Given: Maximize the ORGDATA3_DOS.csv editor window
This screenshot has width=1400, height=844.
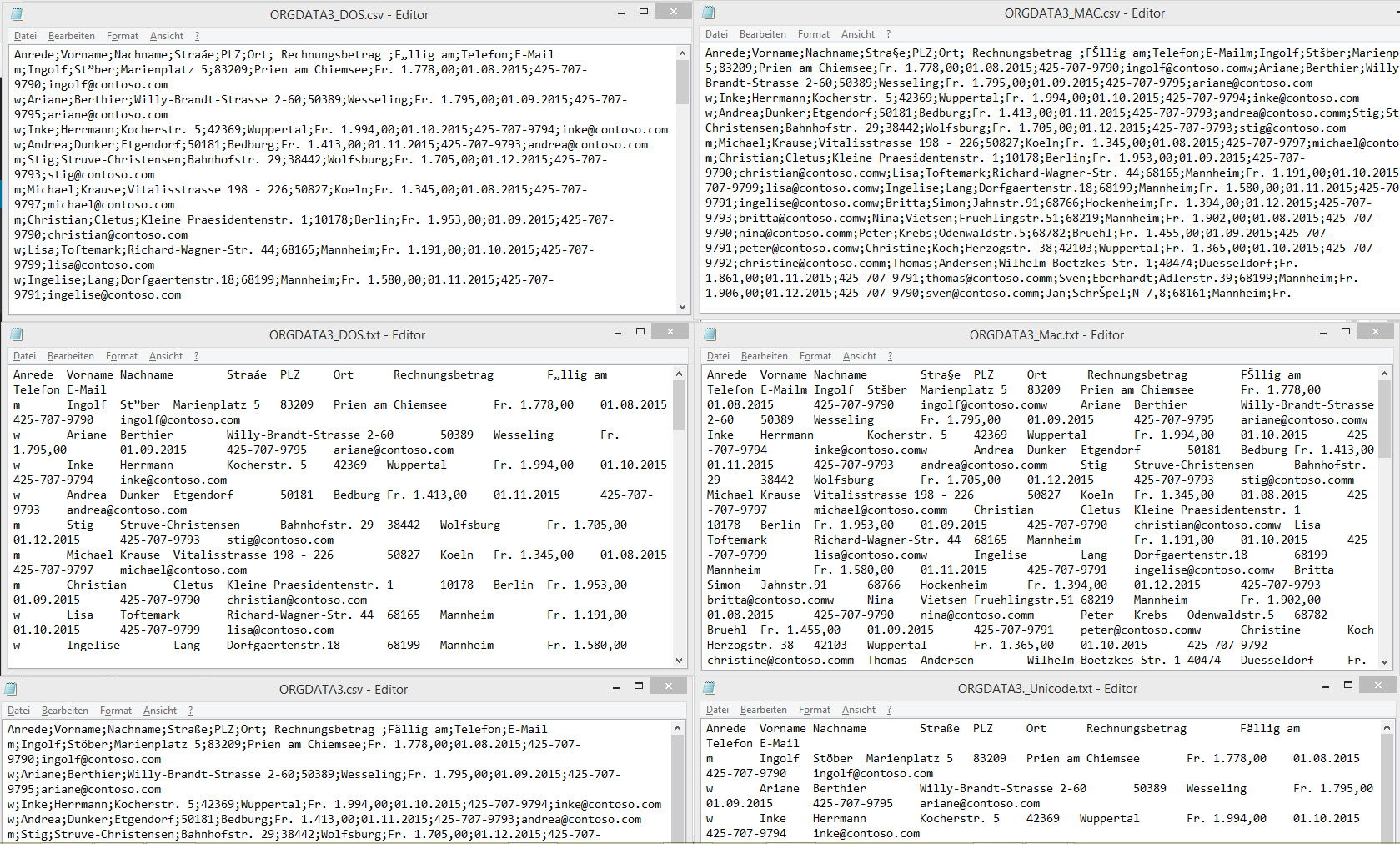Looking at the screenshot, I should point(643,12).
